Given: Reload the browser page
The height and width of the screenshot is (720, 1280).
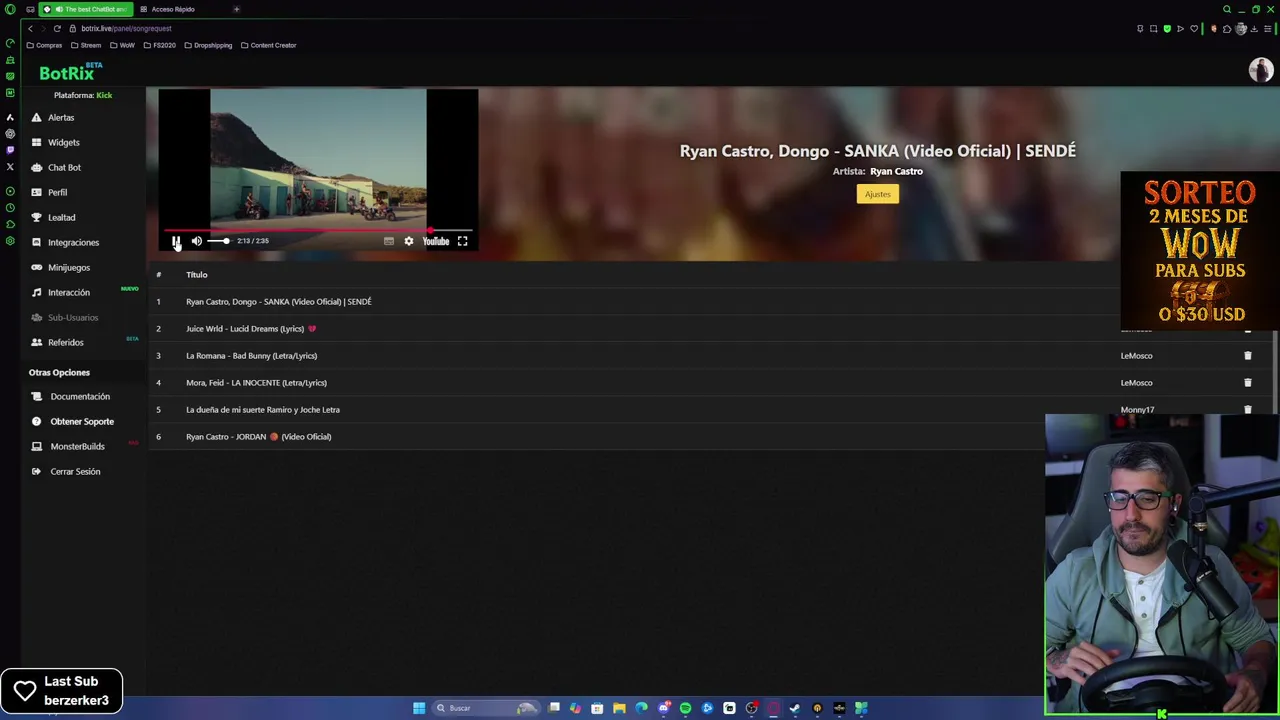Looking at the screenshot, I should (x=57, y=28).
